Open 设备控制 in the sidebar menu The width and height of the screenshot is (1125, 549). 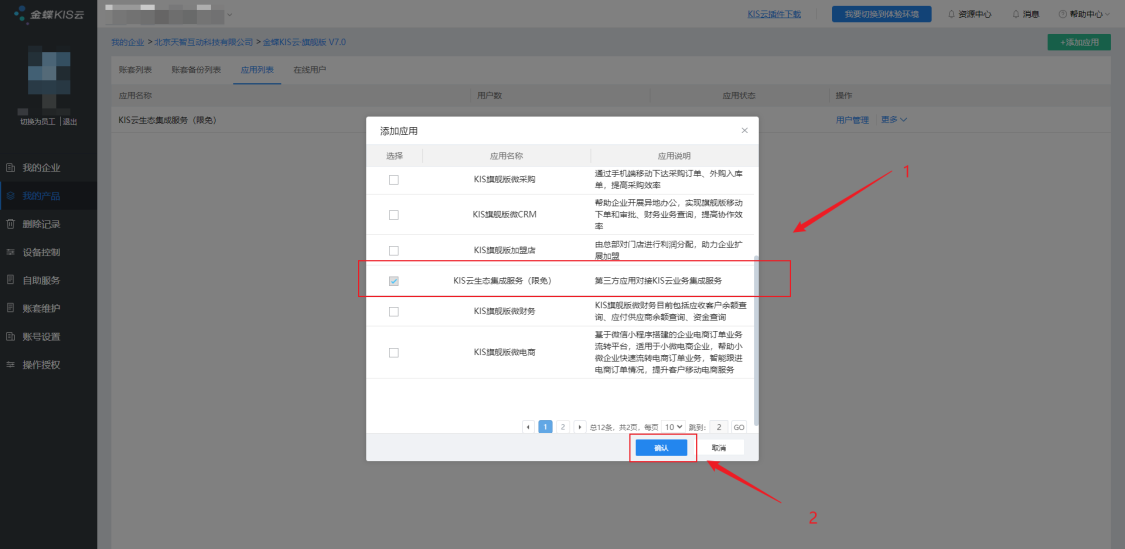point(48,253)
